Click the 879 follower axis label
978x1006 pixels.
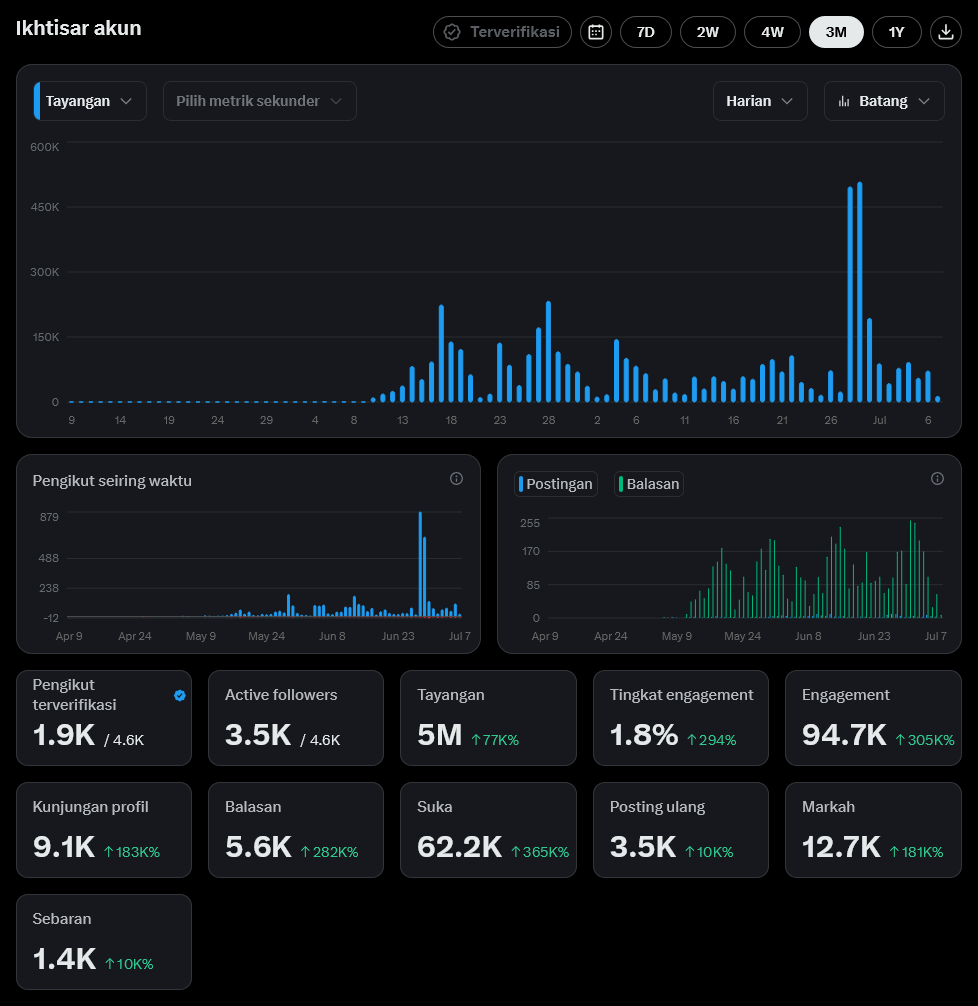tap(49, 517)
